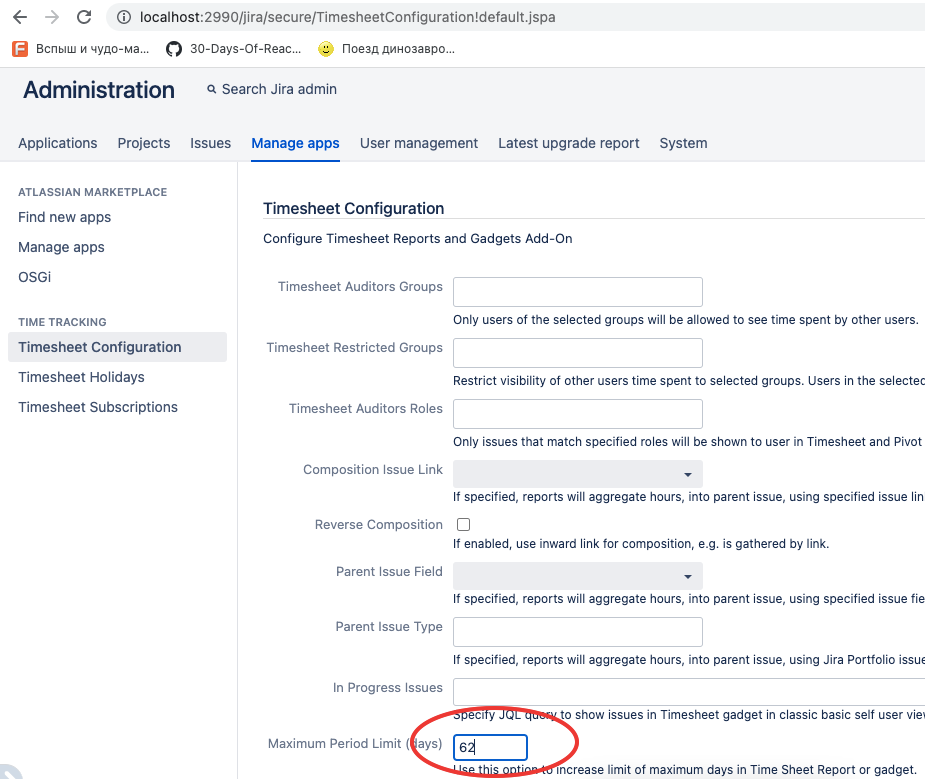Click the Reverse Composition label
Image resolution: width=925 pixels, height=779 pixels.
coord(379,524)
